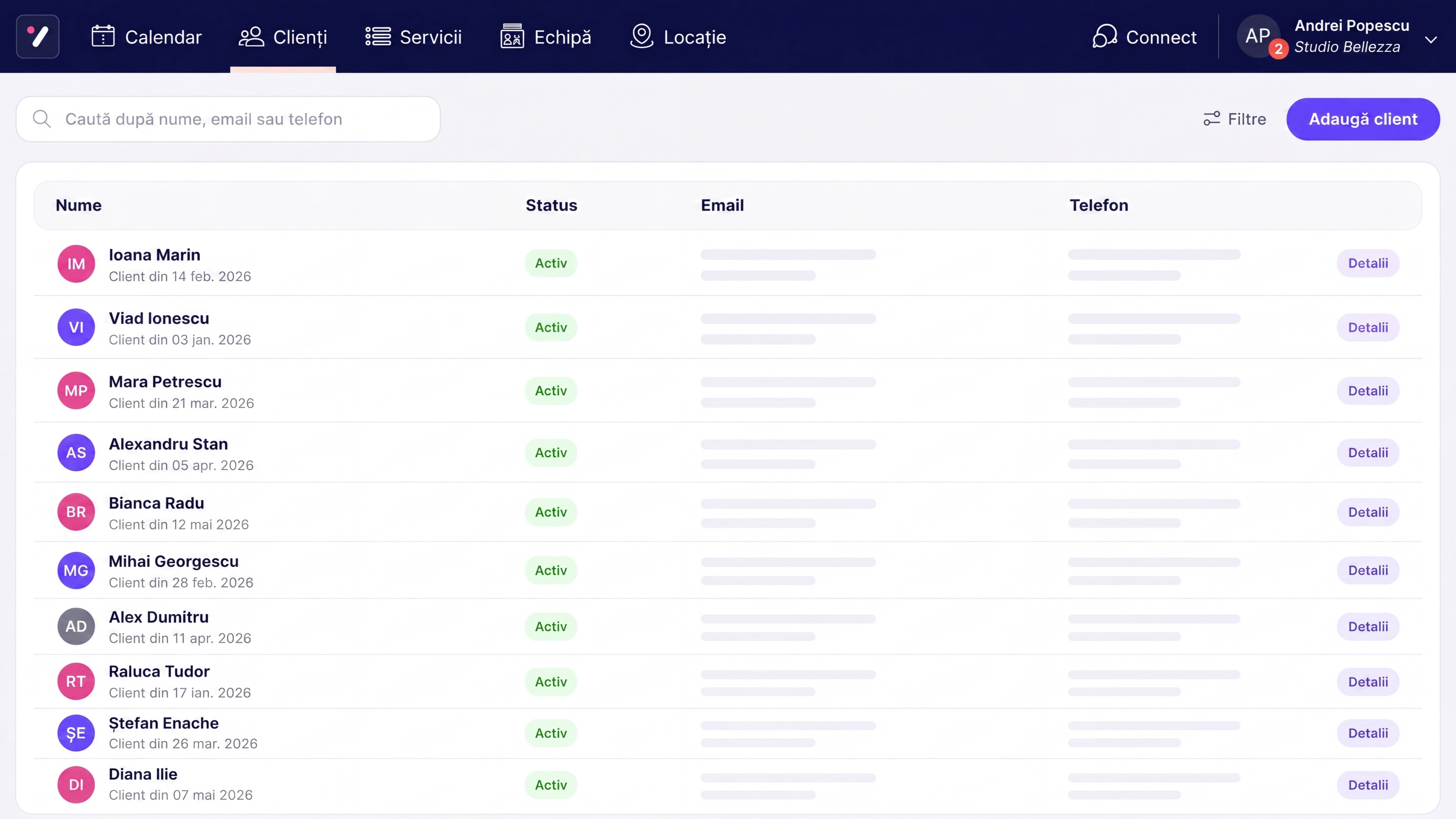Expand the Andrei Popescu account menu chevron
The image size is (1456, 819).
[x=1431, y=39]
